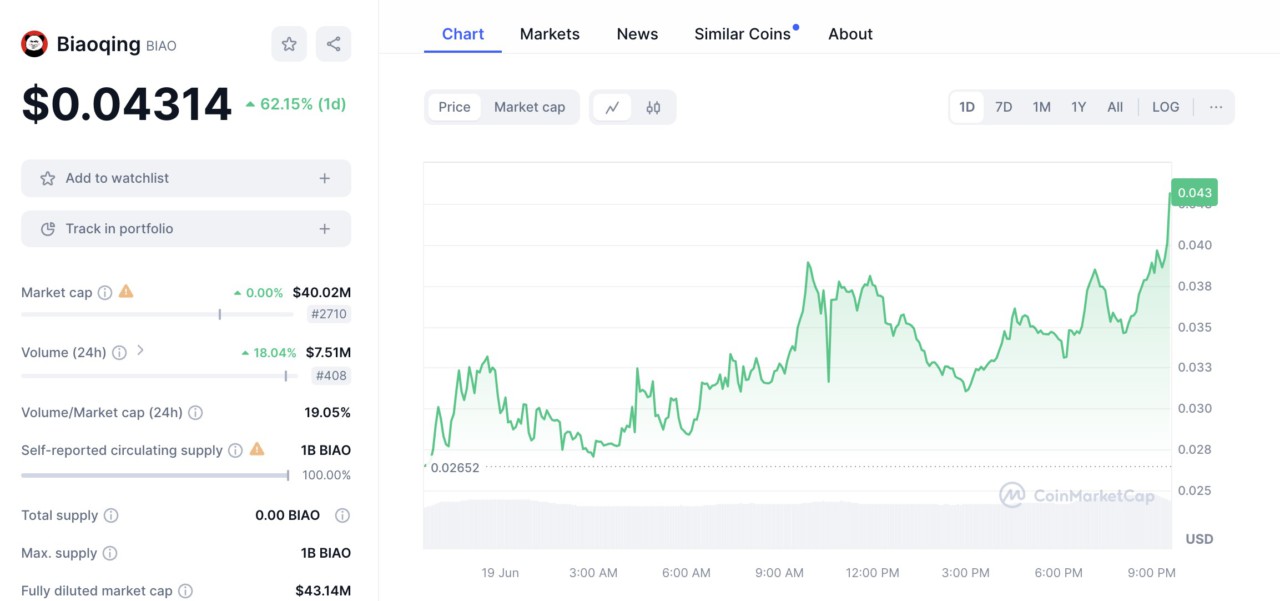Click the Market cap rank progress slider

coord(219,314)
